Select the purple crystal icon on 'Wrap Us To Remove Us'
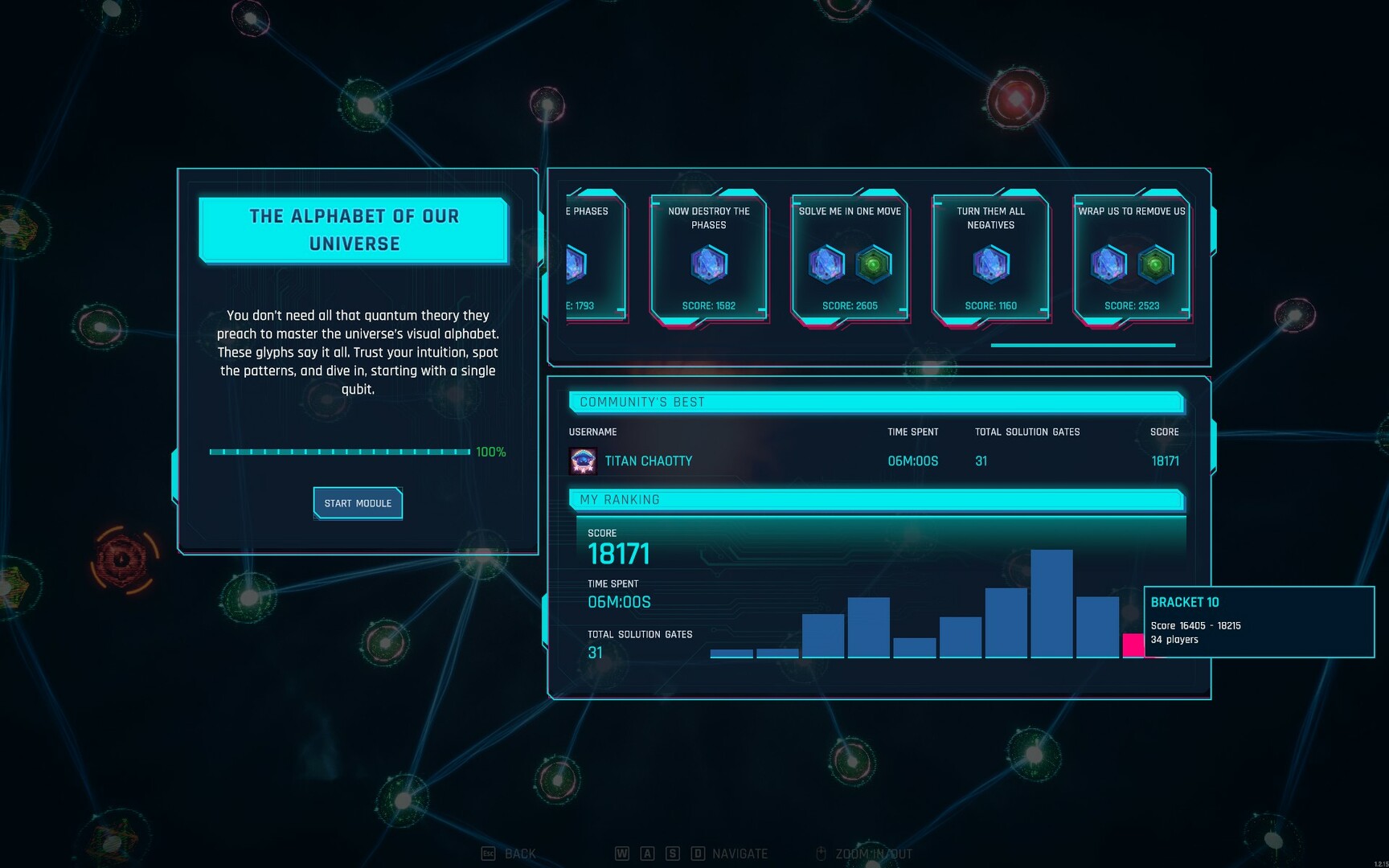Screen dimensions: 1389x868 [1108, 264]
